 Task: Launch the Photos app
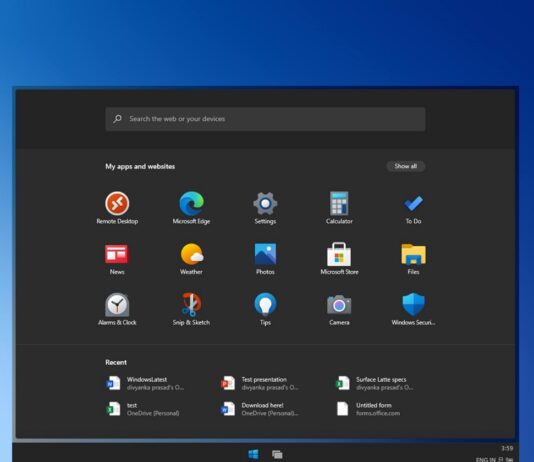tap(265, 259)
